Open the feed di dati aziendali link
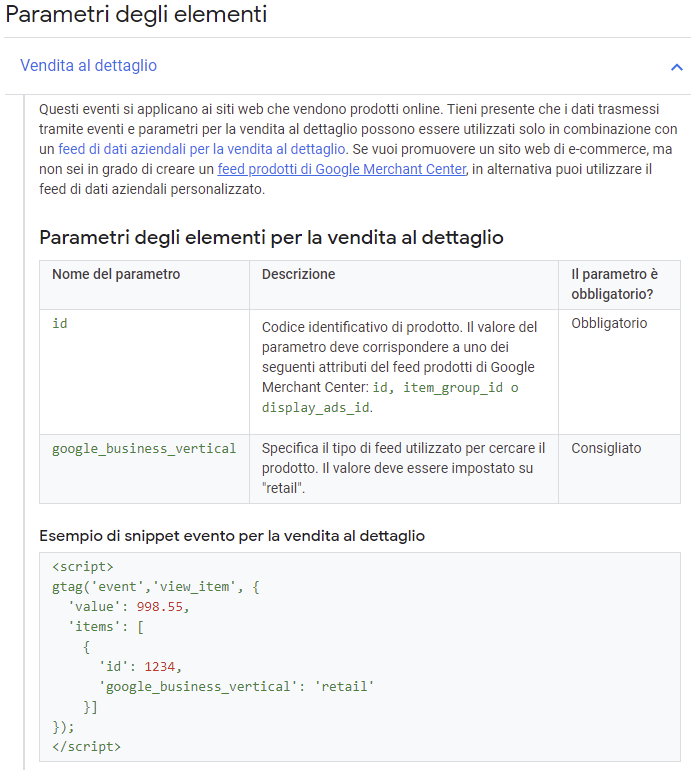The width and height of the screenshot is (691, 770). click(201, 149)
